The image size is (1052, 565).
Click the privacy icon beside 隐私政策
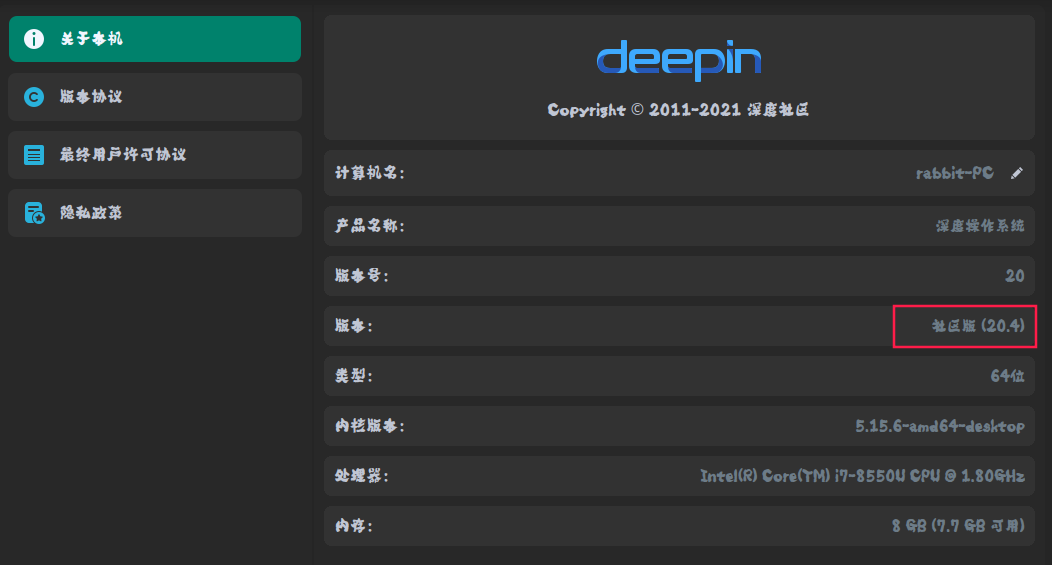tap(34, 213)
